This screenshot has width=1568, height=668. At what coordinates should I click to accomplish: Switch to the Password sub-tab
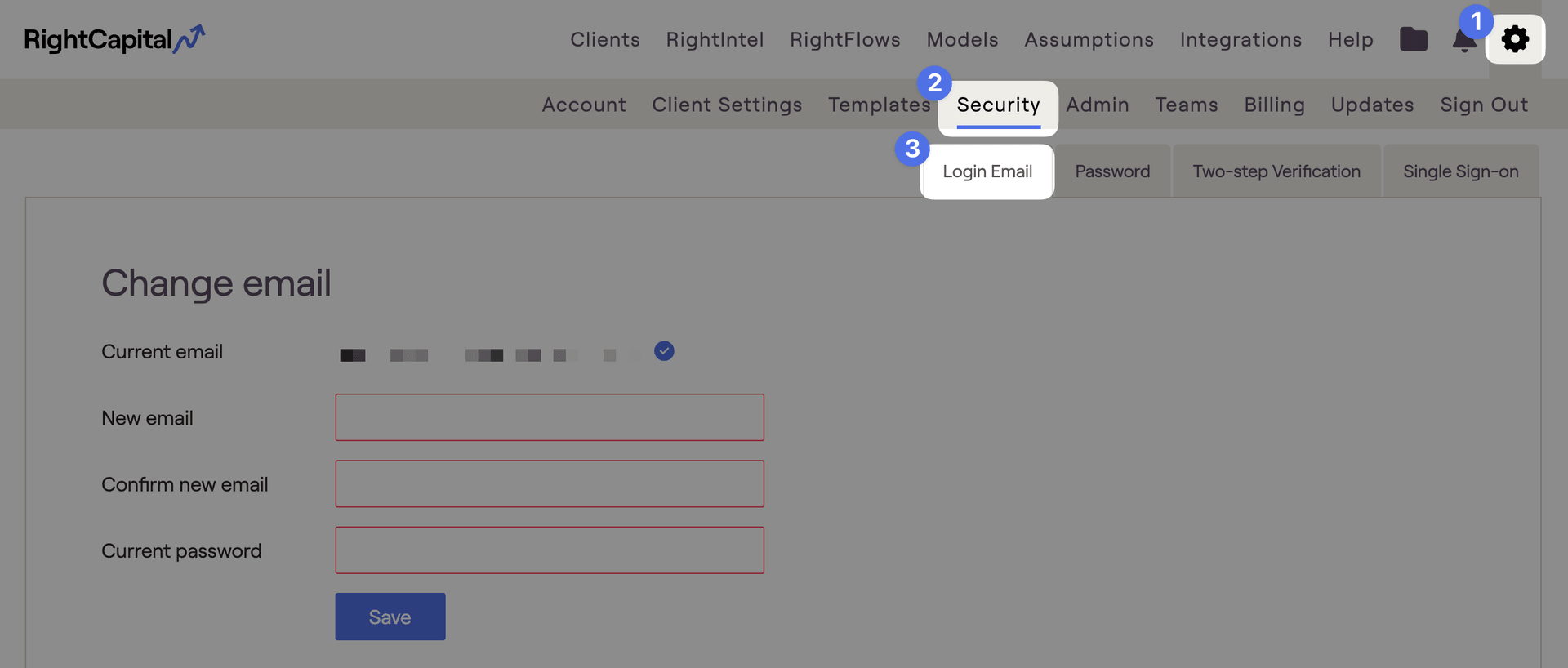coord(1112,171)
